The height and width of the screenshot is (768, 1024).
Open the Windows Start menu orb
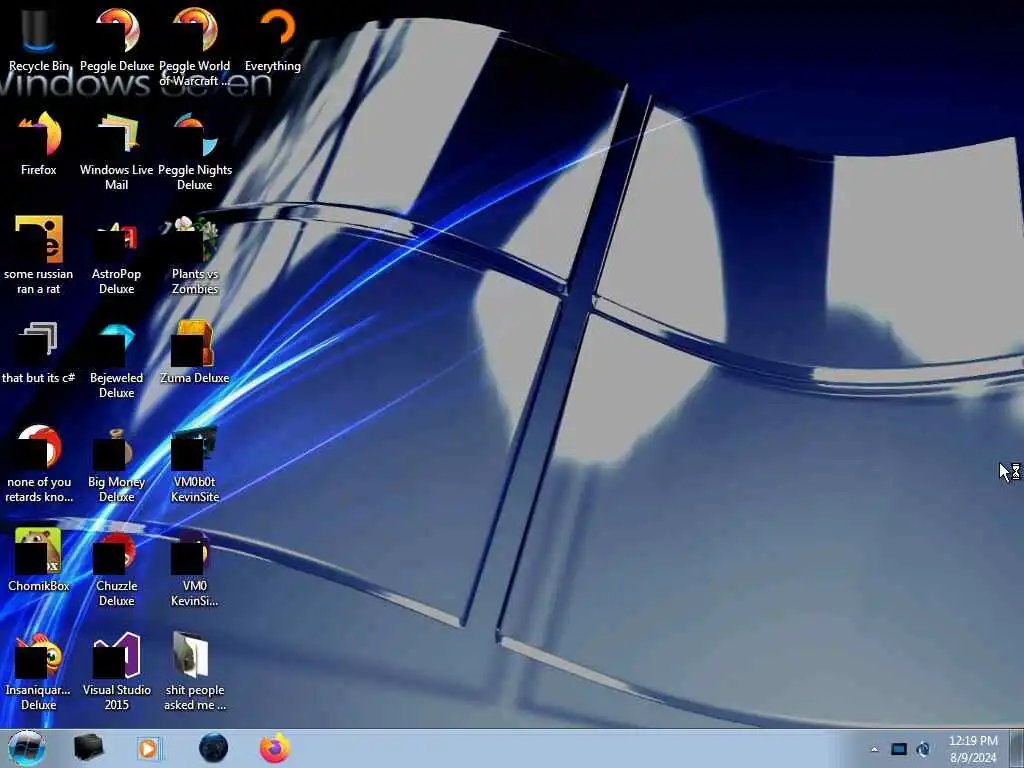click(27, 748)
